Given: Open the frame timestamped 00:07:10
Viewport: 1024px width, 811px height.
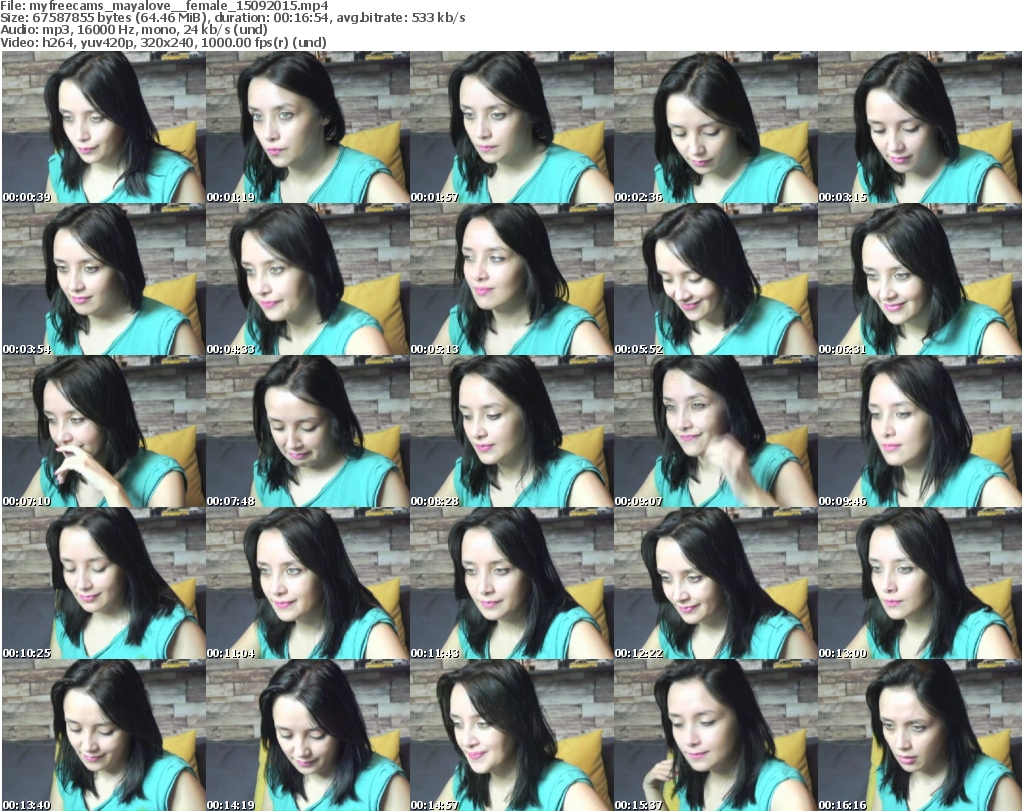Looking at the screenshot, I should [102, 432].
